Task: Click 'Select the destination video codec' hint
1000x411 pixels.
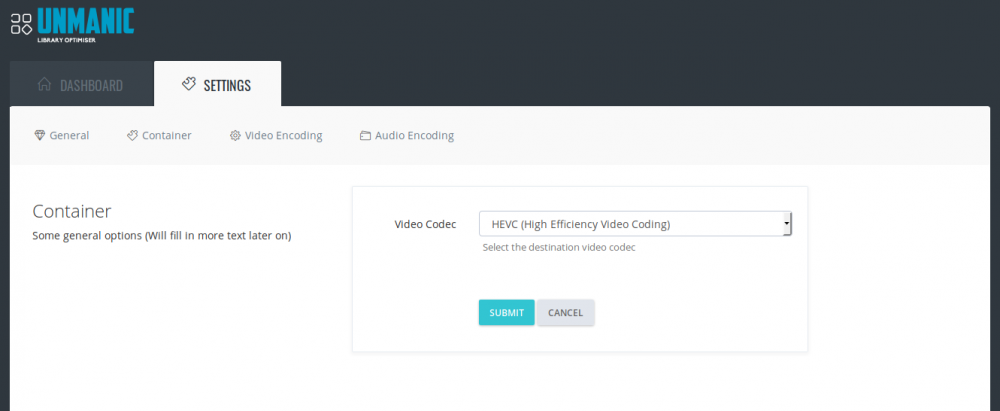Action: pyautogui.click(x=559, y=248)
